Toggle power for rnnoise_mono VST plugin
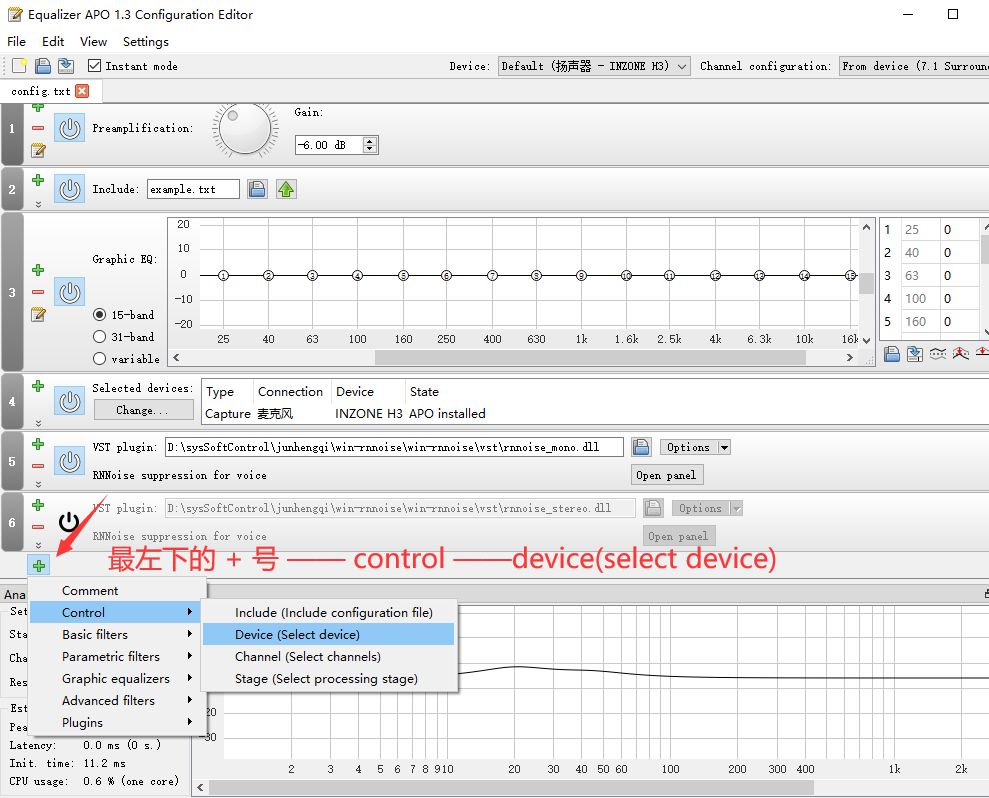Viewport: 989px width, 798px height. (x=69, y=462)
